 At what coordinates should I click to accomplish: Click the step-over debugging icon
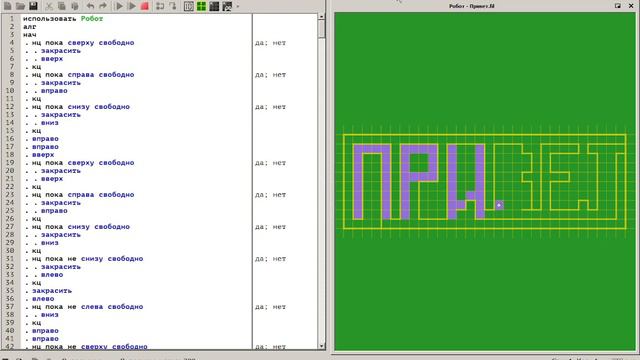[160, 6]
